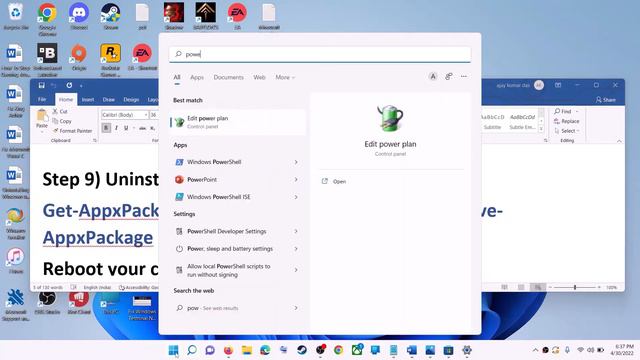640x360 pixels.
Task: Open the Select dropdown in Word
Action: coord(567,131)
